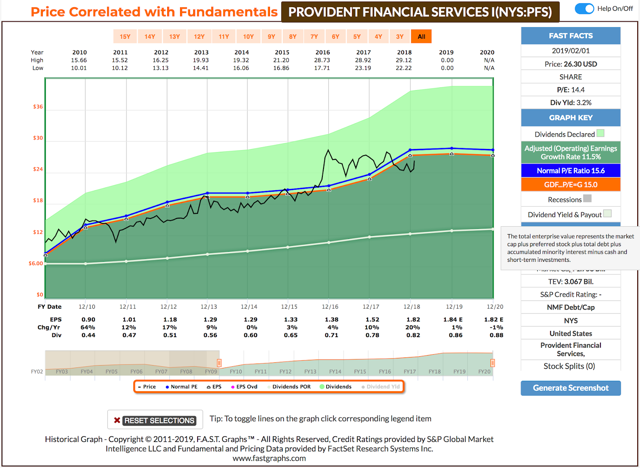Click the Stock Splits (0) entry
Viewport: 640px width, 468px height.
[569, 366]
